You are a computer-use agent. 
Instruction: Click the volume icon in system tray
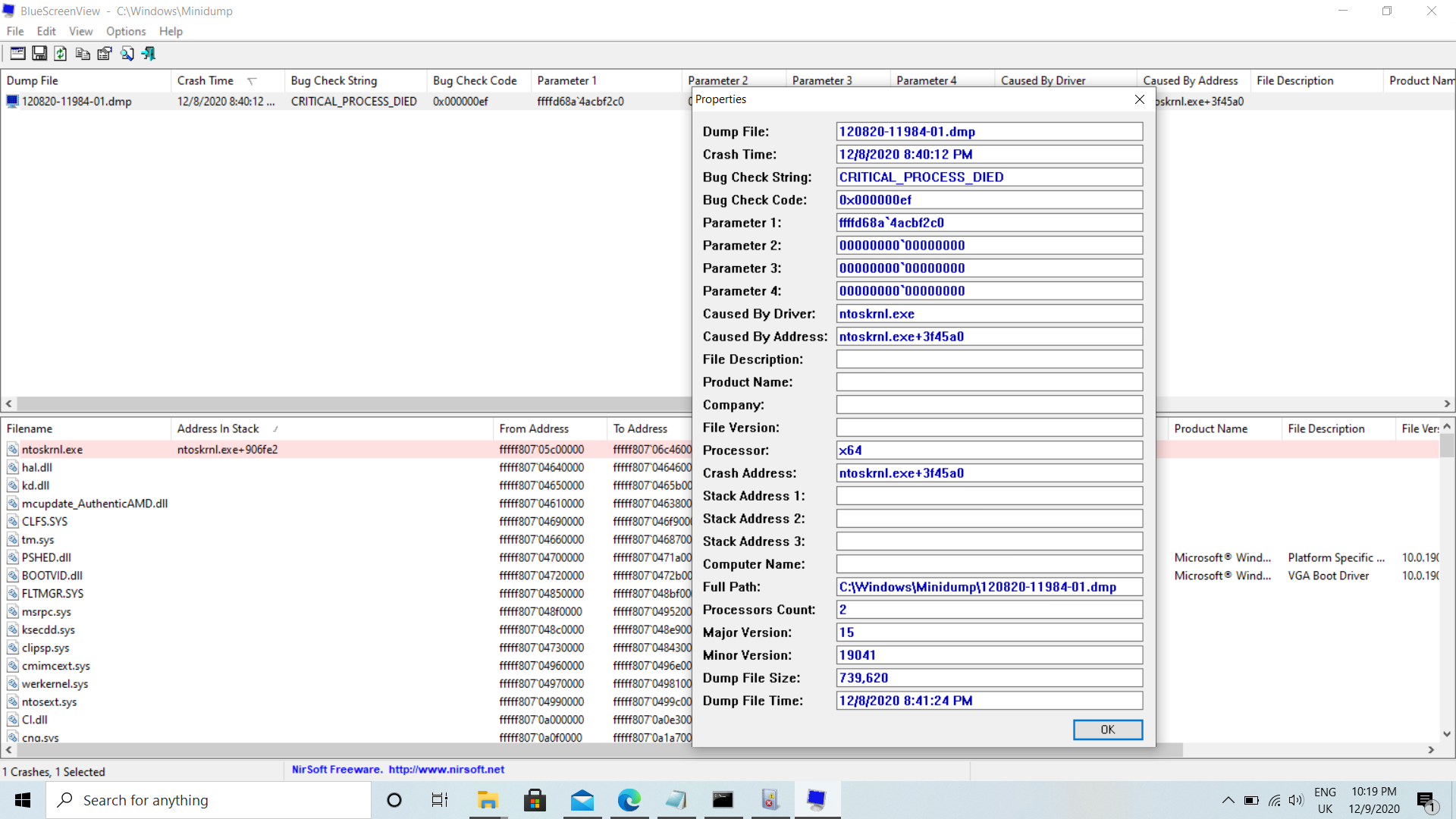(x=1296, y=801)
